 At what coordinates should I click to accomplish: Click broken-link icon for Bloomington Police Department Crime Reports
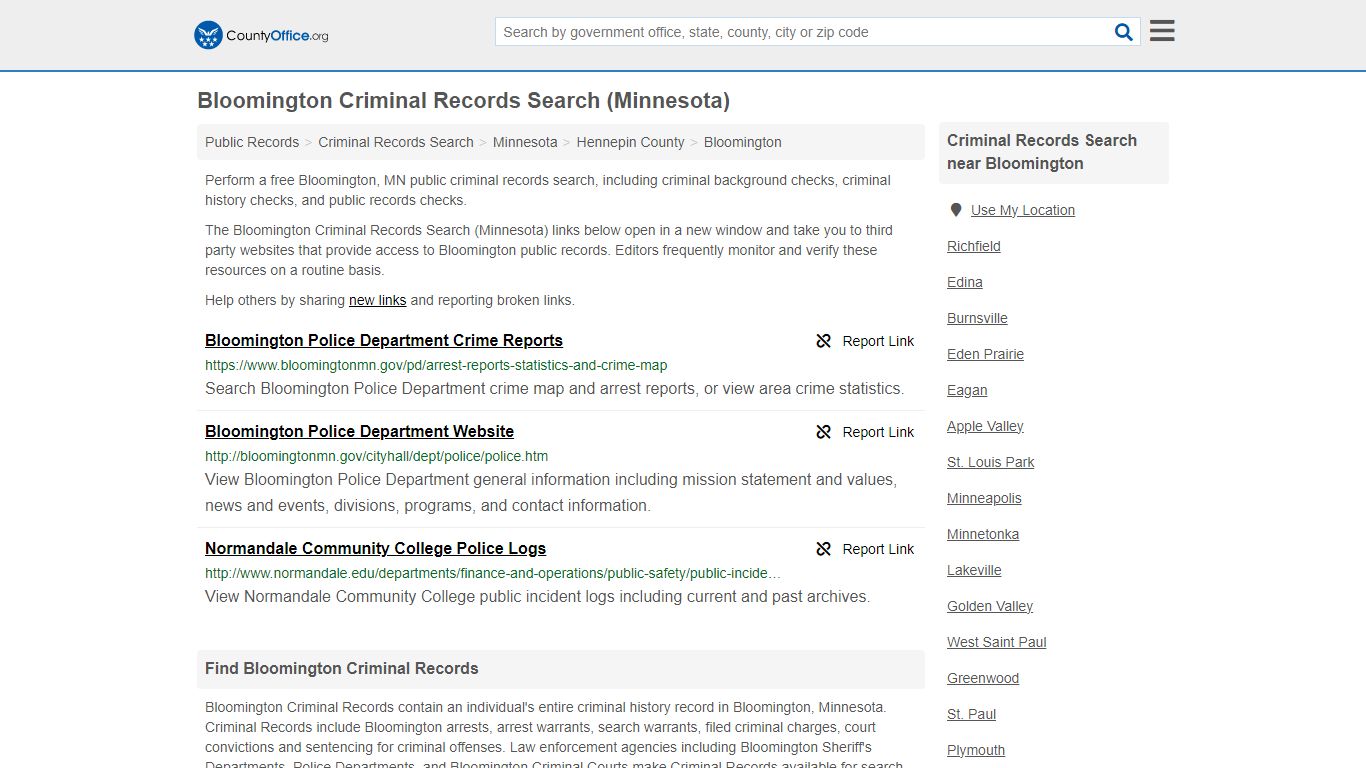823,341
